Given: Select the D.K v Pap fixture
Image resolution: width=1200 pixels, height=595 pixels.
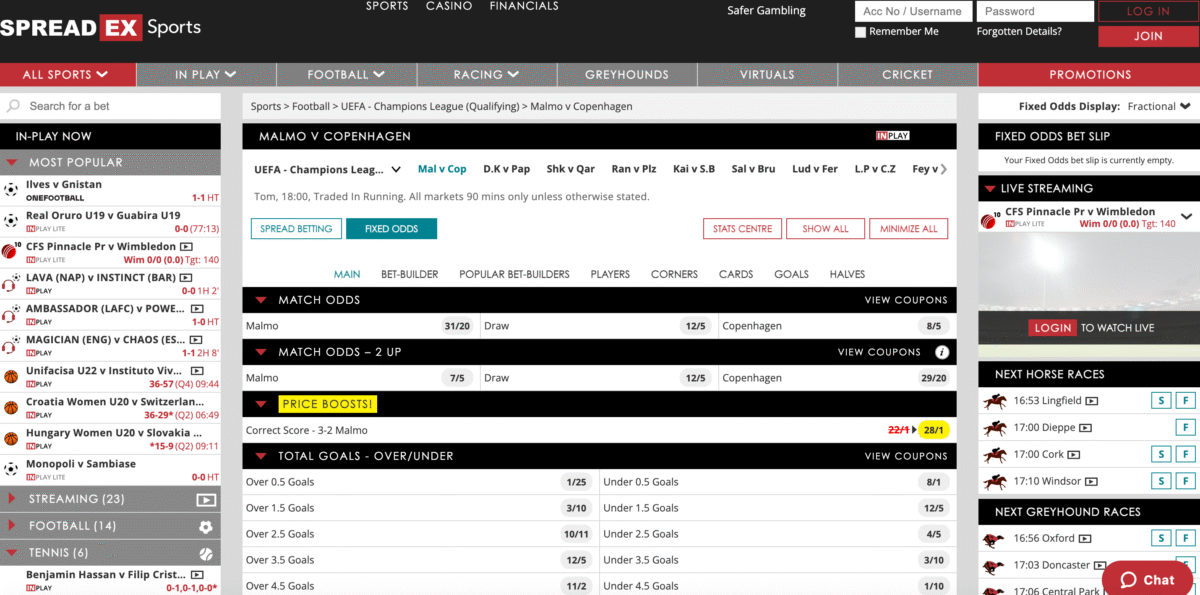Looking at the screenshot, I should pyautogui.click(x=506, y=169).
